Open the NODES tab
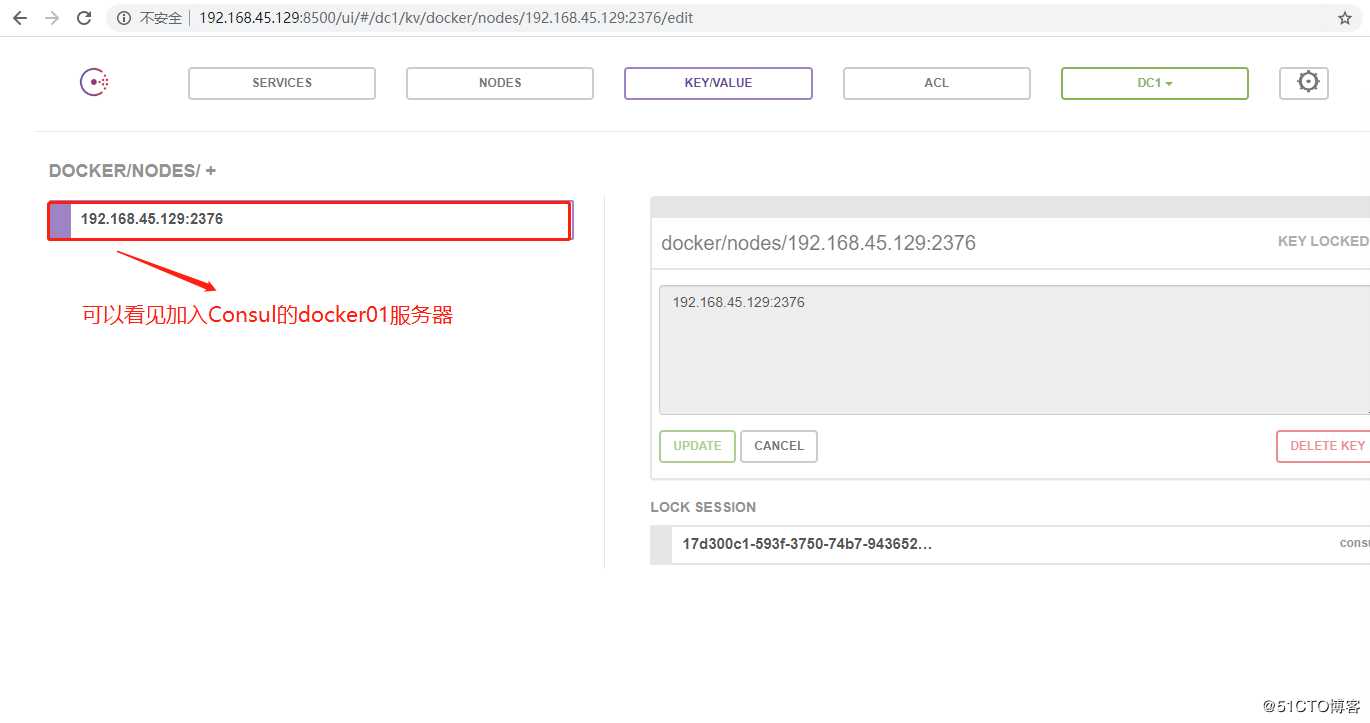The width and height of the screenshot is (1370, 723). 500,83
